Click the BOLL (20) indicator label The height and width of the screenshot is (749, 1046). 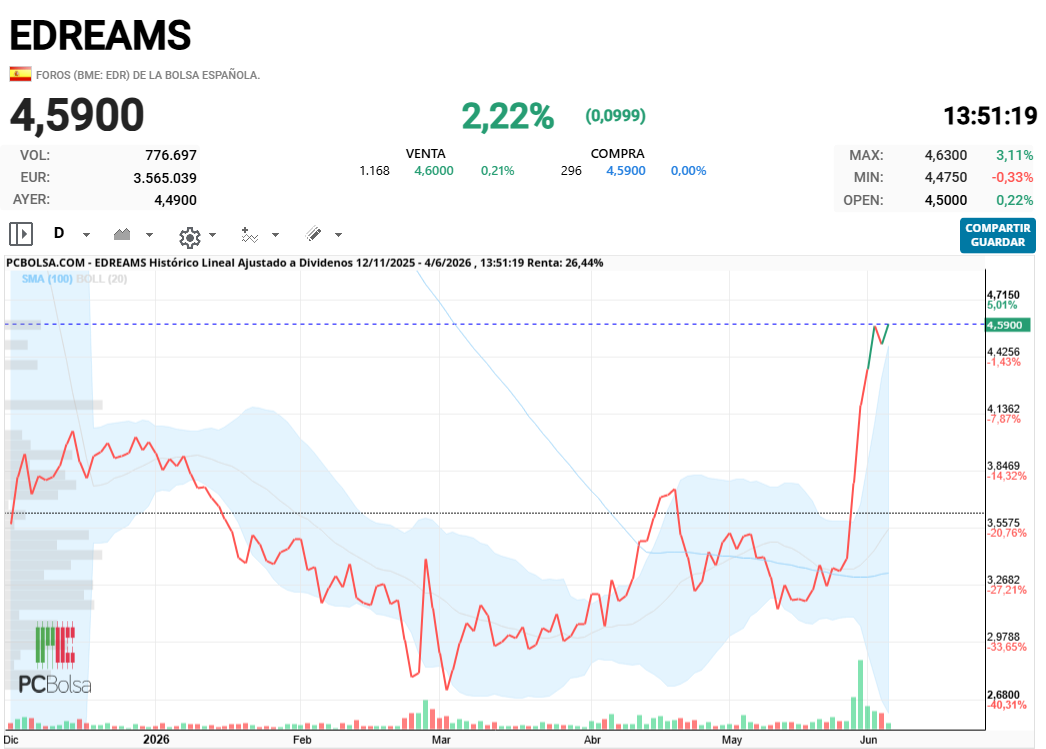click(x=101, y=279)
